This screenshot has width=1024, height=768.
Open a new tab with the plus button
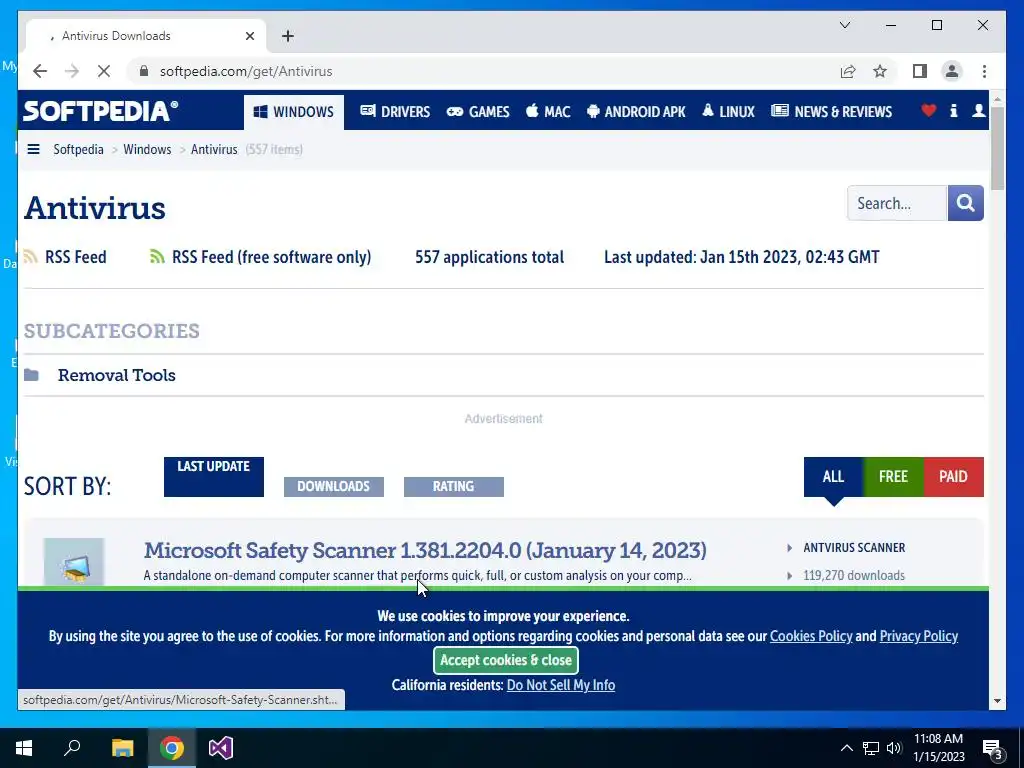point(288,36)
